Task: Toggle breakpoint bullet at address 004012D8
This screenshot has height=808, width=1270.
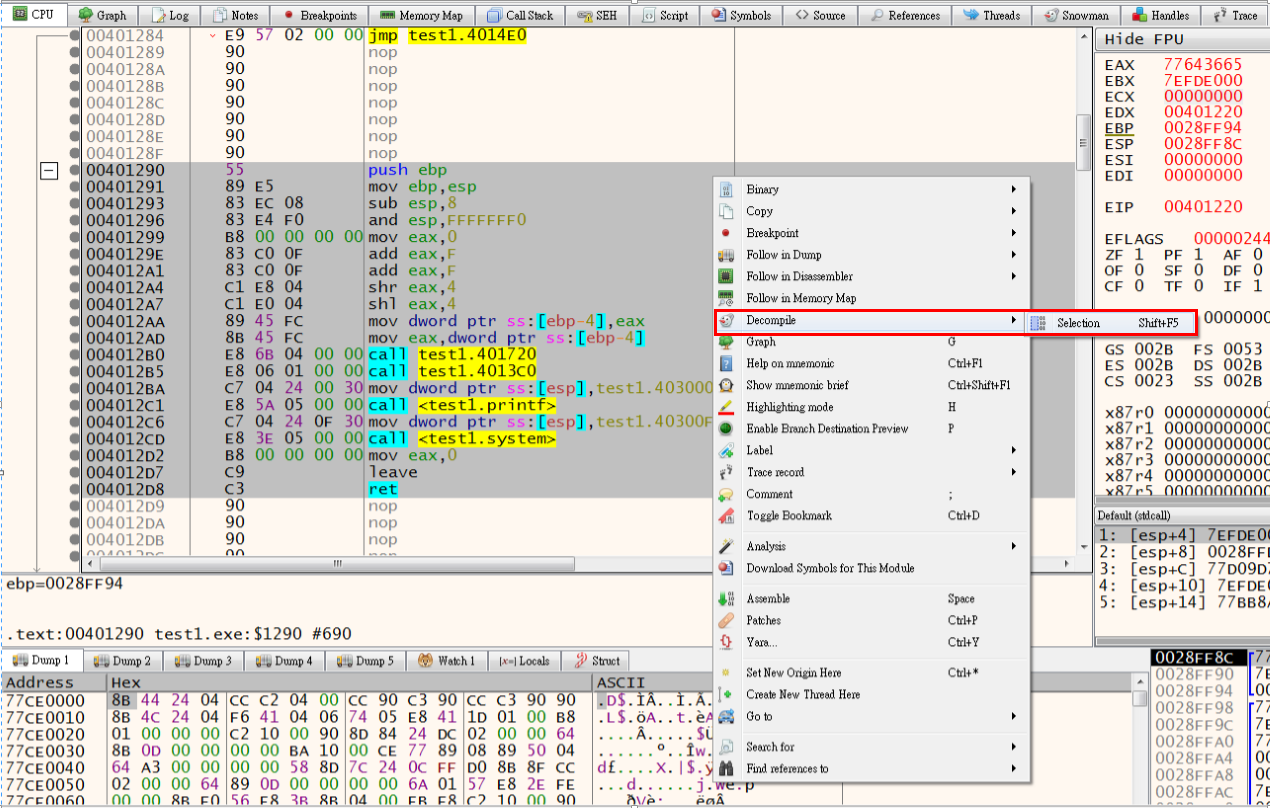Action: [x=75, y=489]
